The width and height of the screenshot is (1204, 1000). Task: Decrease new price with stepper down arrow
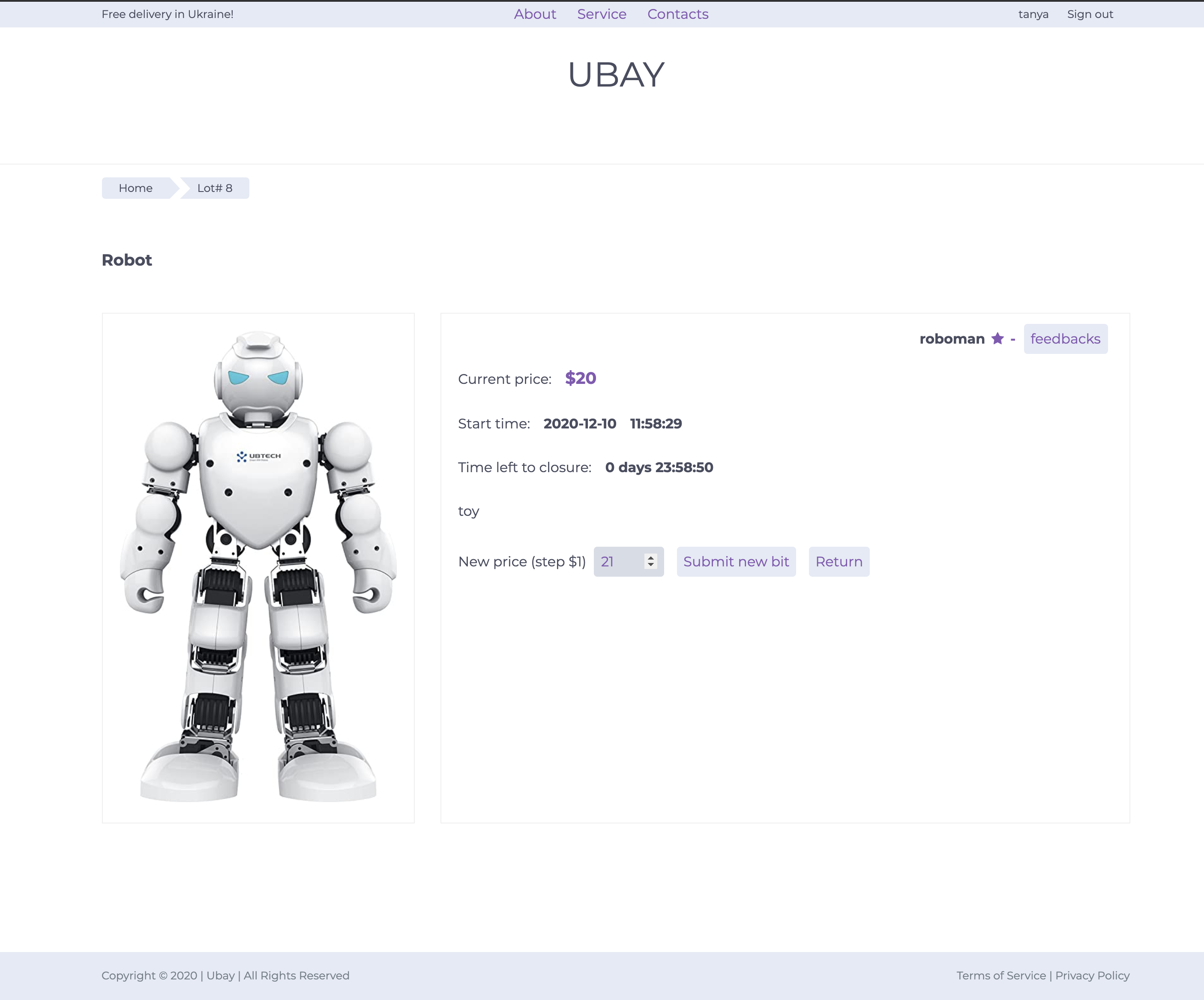650,566
